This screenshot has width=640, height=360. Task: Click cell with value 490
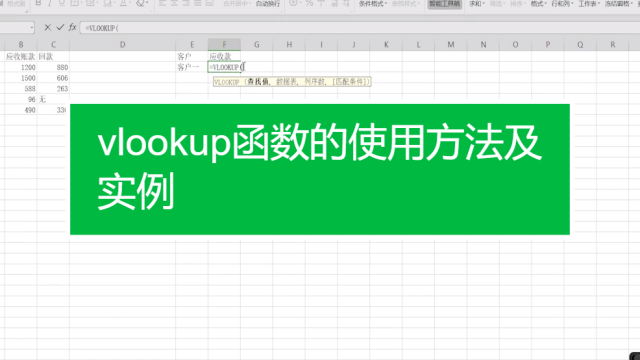click(x=21, y=109)
